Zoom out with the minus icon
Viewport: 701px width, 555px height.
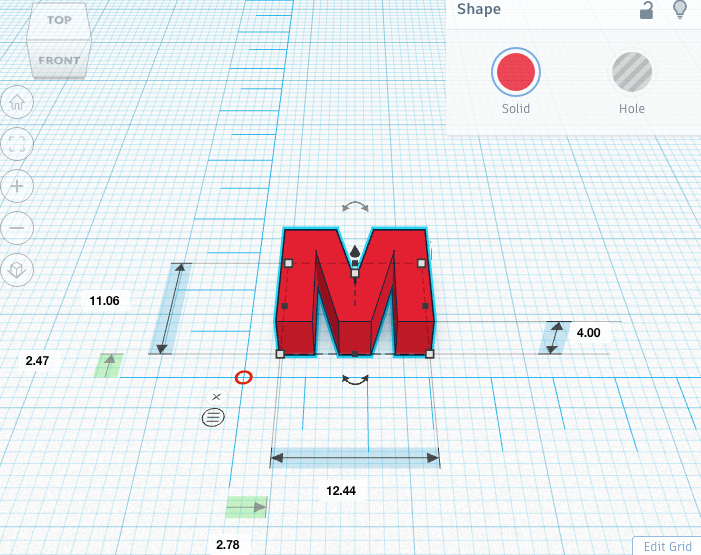17,228
